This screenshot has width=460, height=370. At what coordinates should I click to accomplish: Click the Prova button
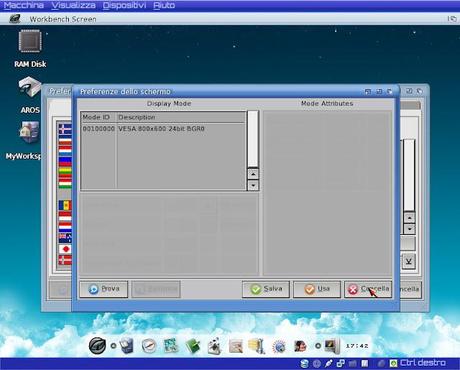tap(104, 289)
